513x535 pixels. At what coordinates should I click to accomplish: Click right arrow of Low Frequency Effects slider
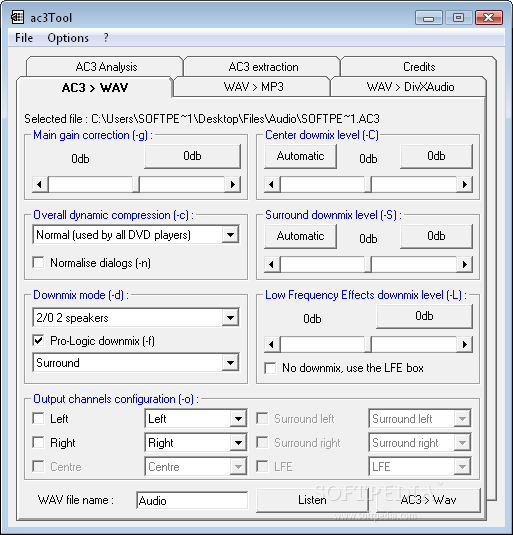tap(465, 344)
